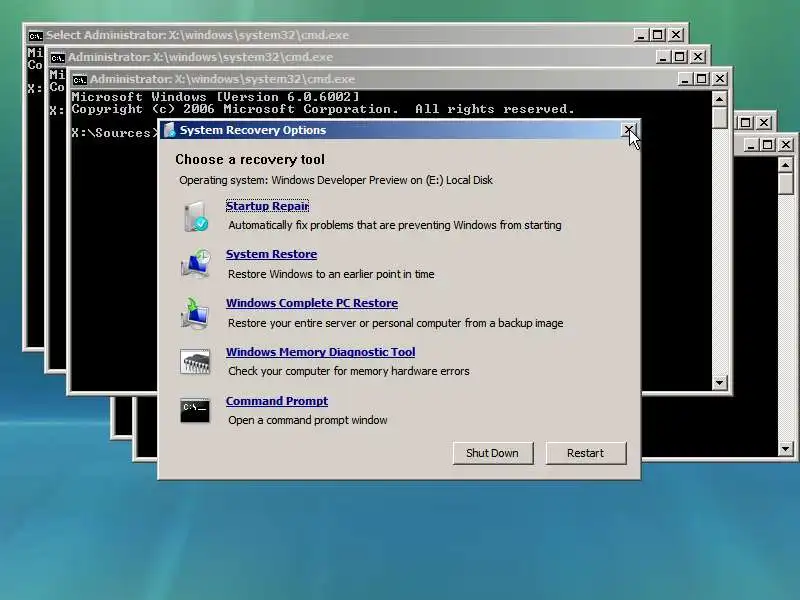Open the System Restore link

pos(271,254)
